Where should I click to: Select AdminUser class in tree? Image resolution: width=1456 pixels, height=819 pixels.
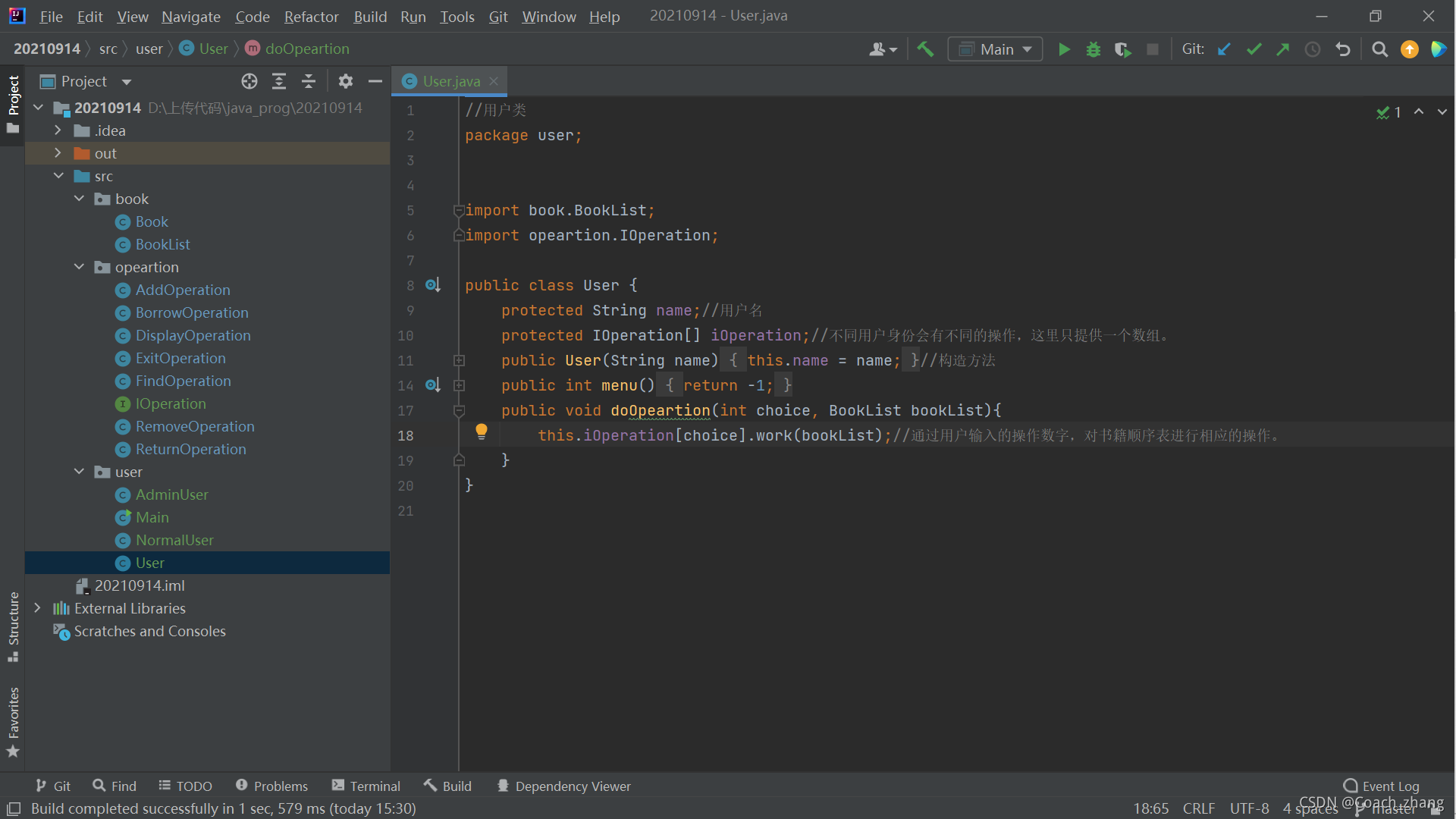171,494
